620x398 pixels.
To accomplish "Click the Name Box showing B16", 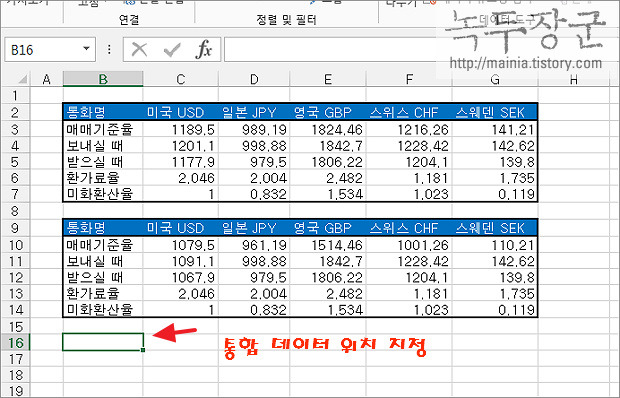I will [x=50, y=49].
